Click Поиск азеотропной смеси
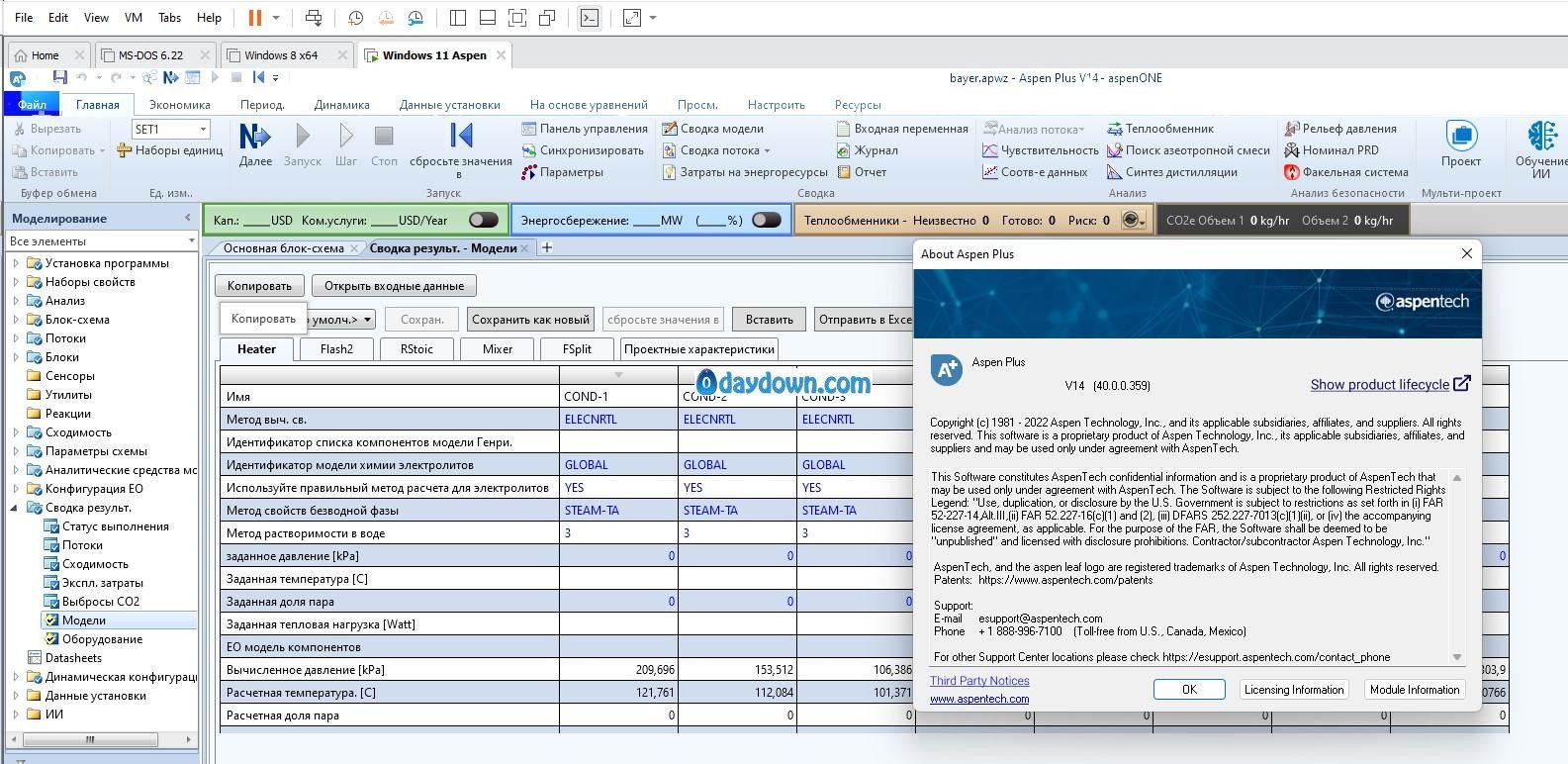Viewport: 1568px width, 764px height. pos(1187,150)
